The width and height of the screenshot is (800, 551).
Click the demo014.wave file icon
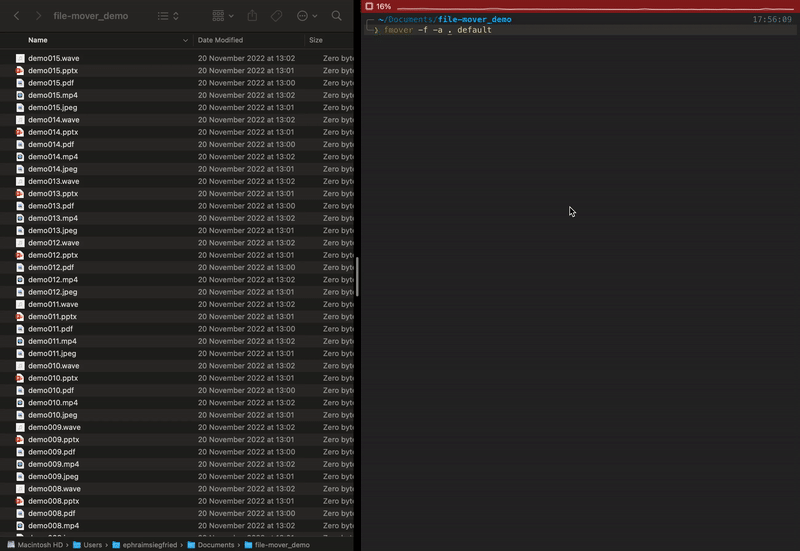20,120
